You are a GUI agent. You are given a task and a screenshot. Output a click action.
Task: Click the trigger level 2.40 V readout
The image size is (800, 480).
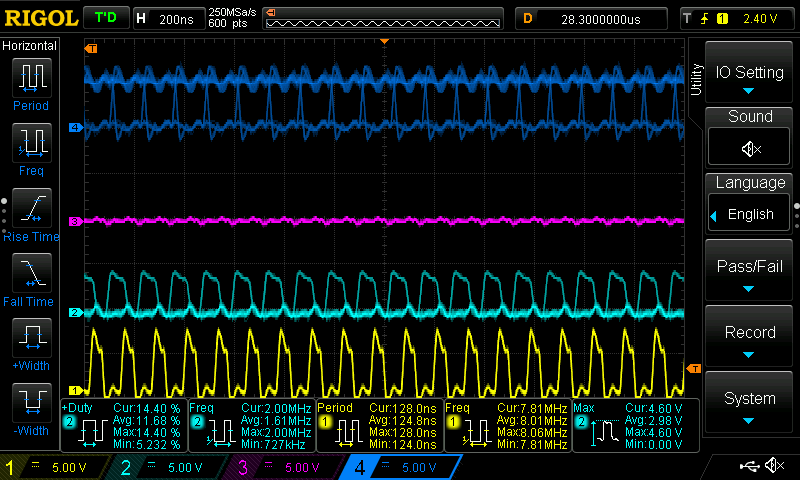pos(760,19)
